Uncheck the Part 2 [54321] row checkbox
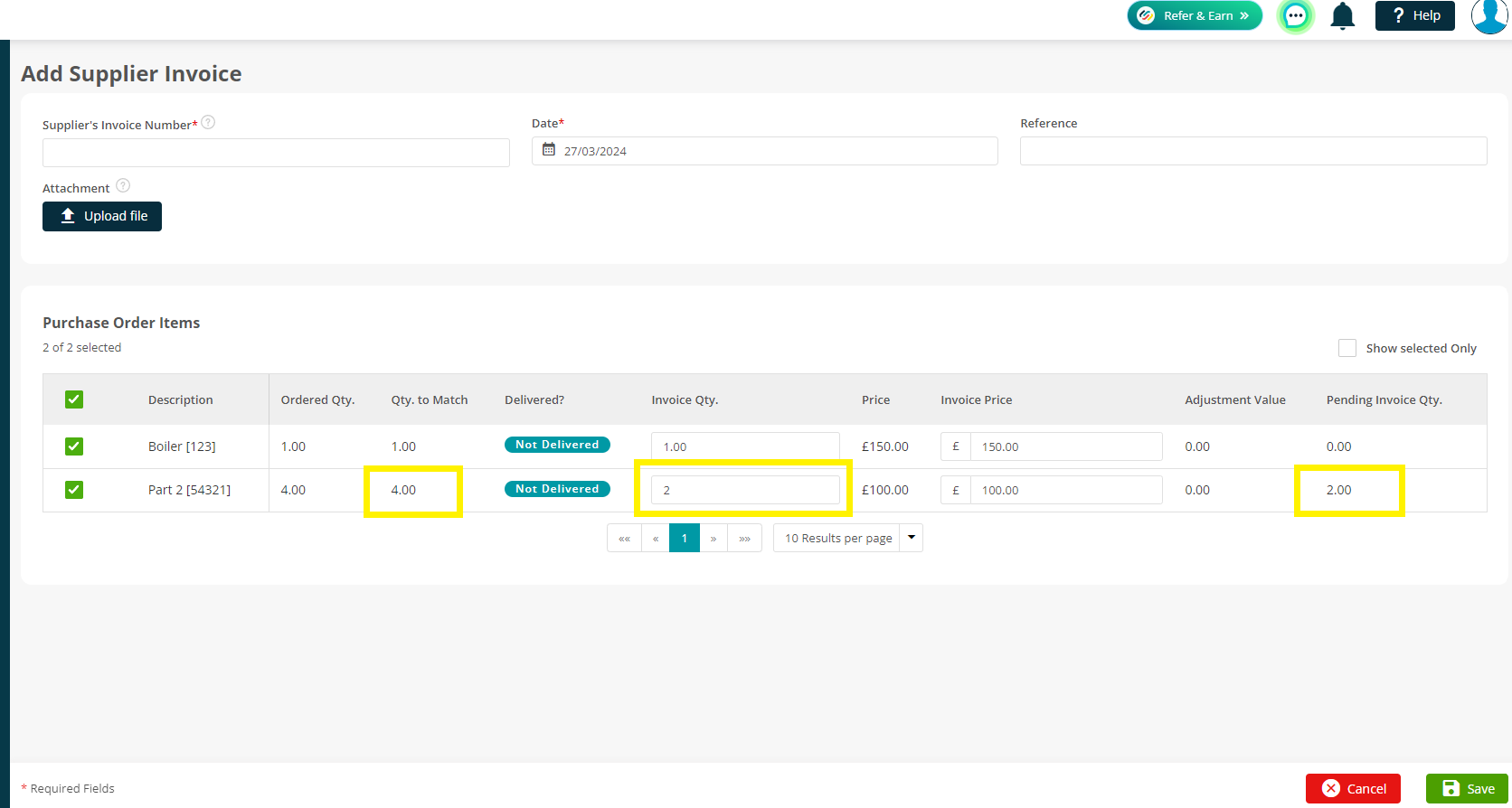Viewport: 1512px width, 808px height. [74, 490]
